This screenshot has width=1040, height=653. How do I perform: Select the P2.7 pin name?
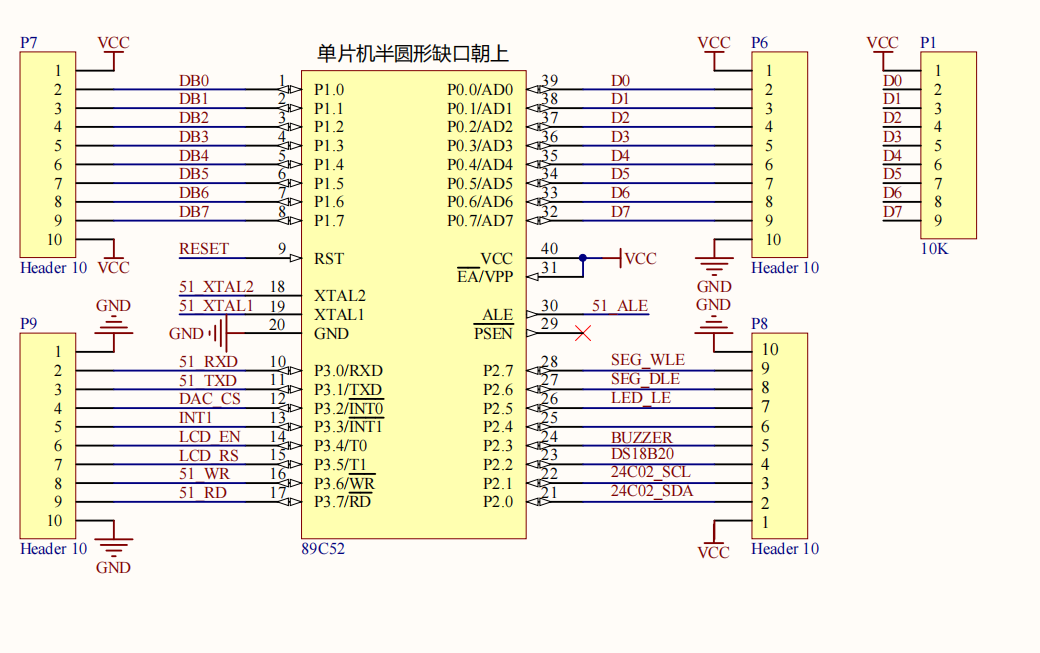click(498, 371)
